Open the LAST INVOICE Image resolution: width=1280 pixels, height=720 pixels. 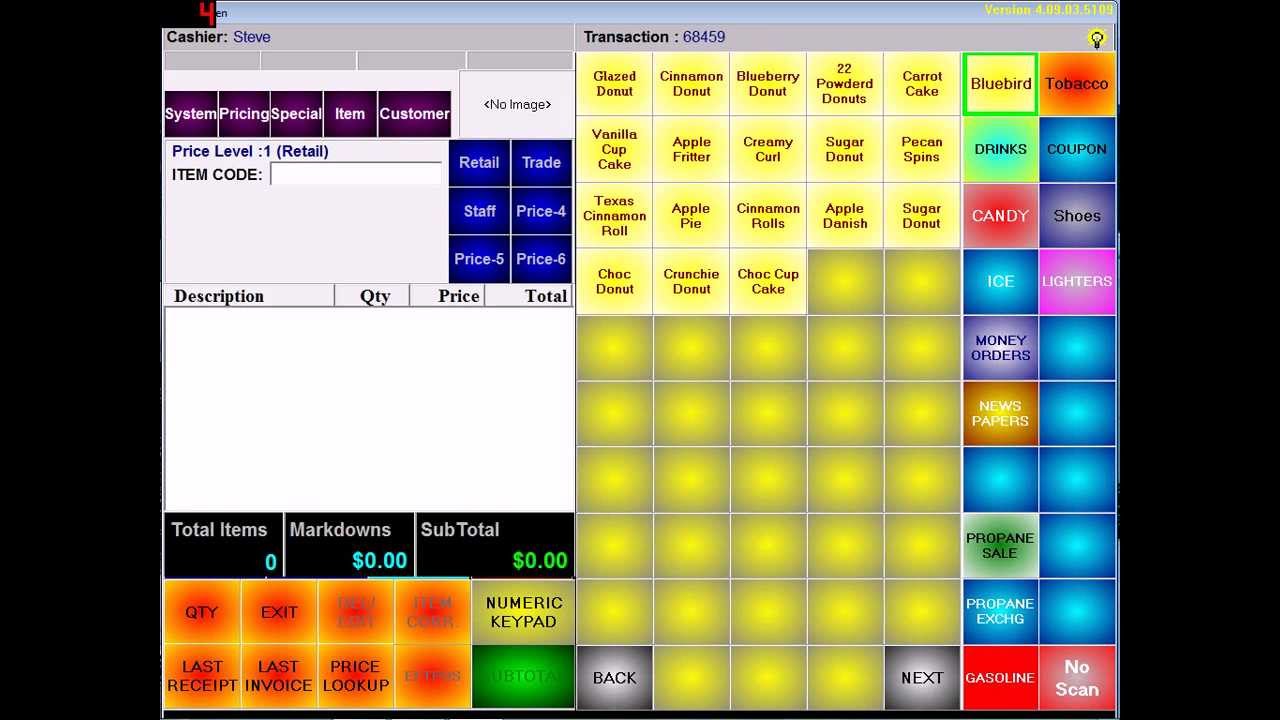(279, 676)
